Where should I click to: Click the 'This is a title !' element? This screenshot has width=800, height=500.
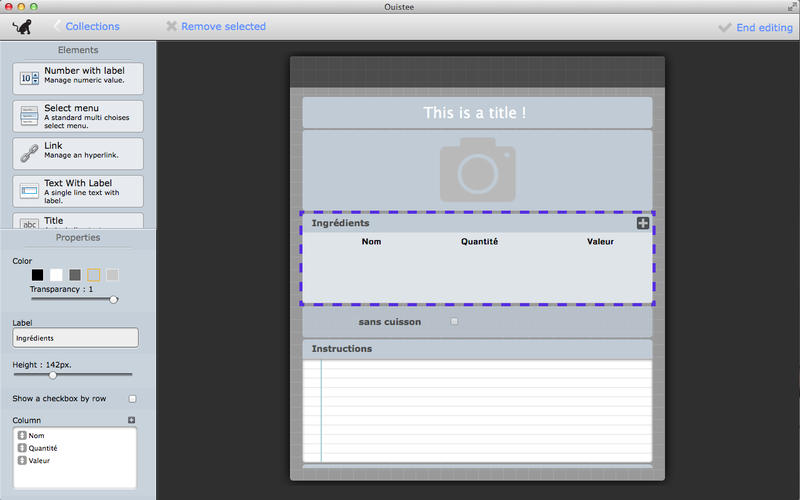477,113
